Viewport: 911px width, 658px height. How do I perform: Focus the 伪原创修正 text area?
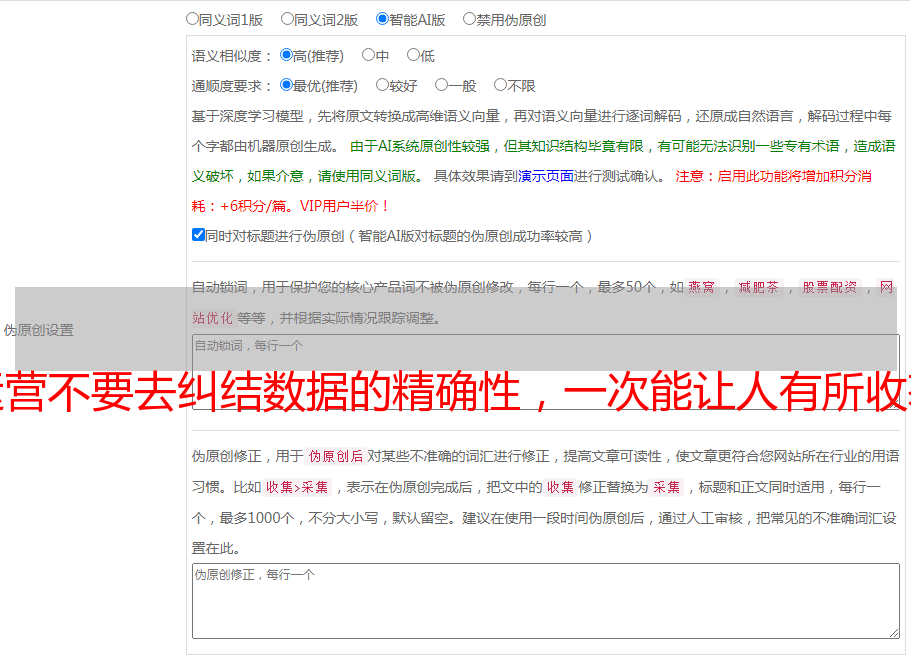pyautogui.click(x=546, y=601)
